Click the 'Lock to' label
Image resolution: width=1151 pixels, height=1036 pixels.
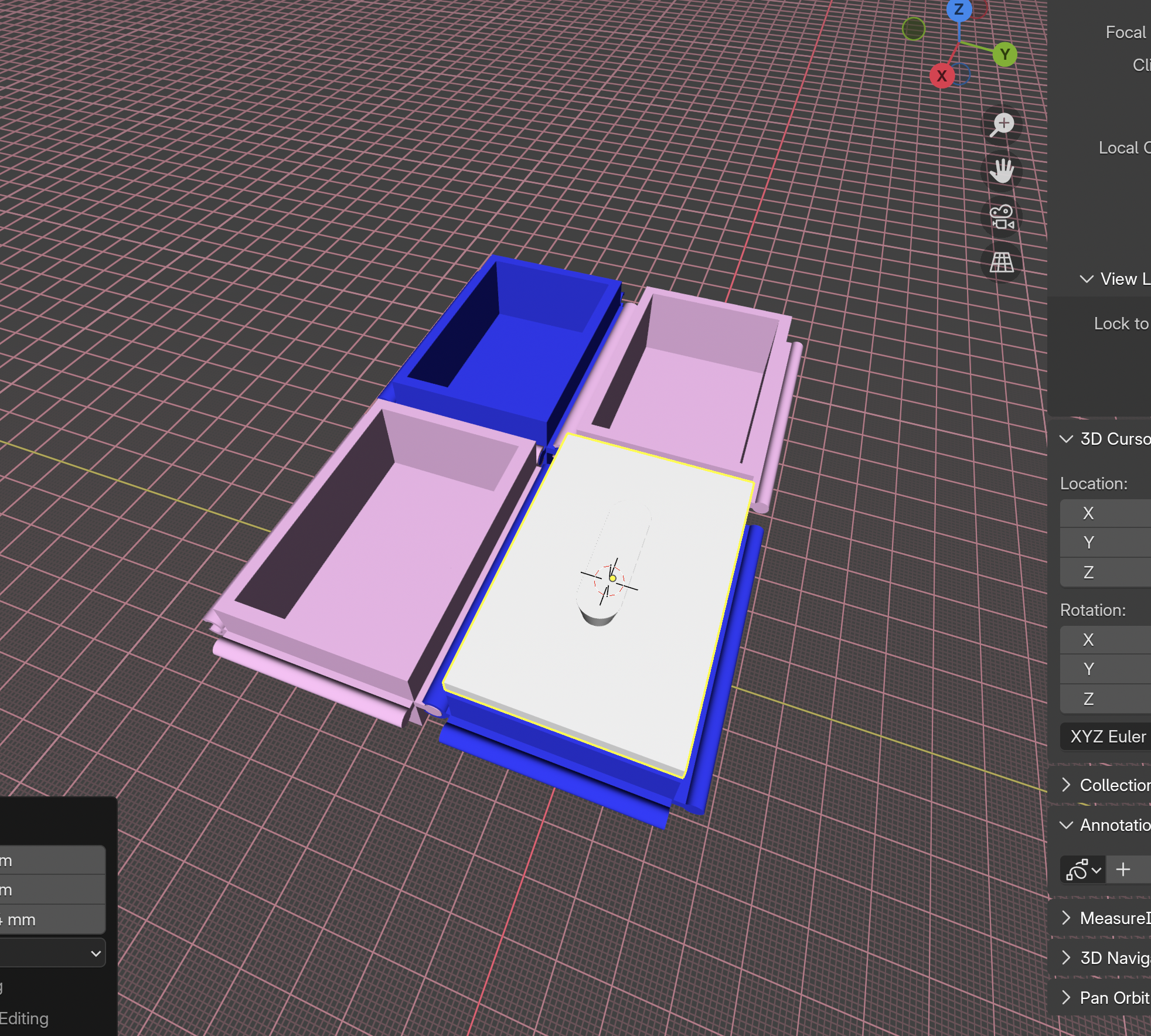(x=1121, y=323)
